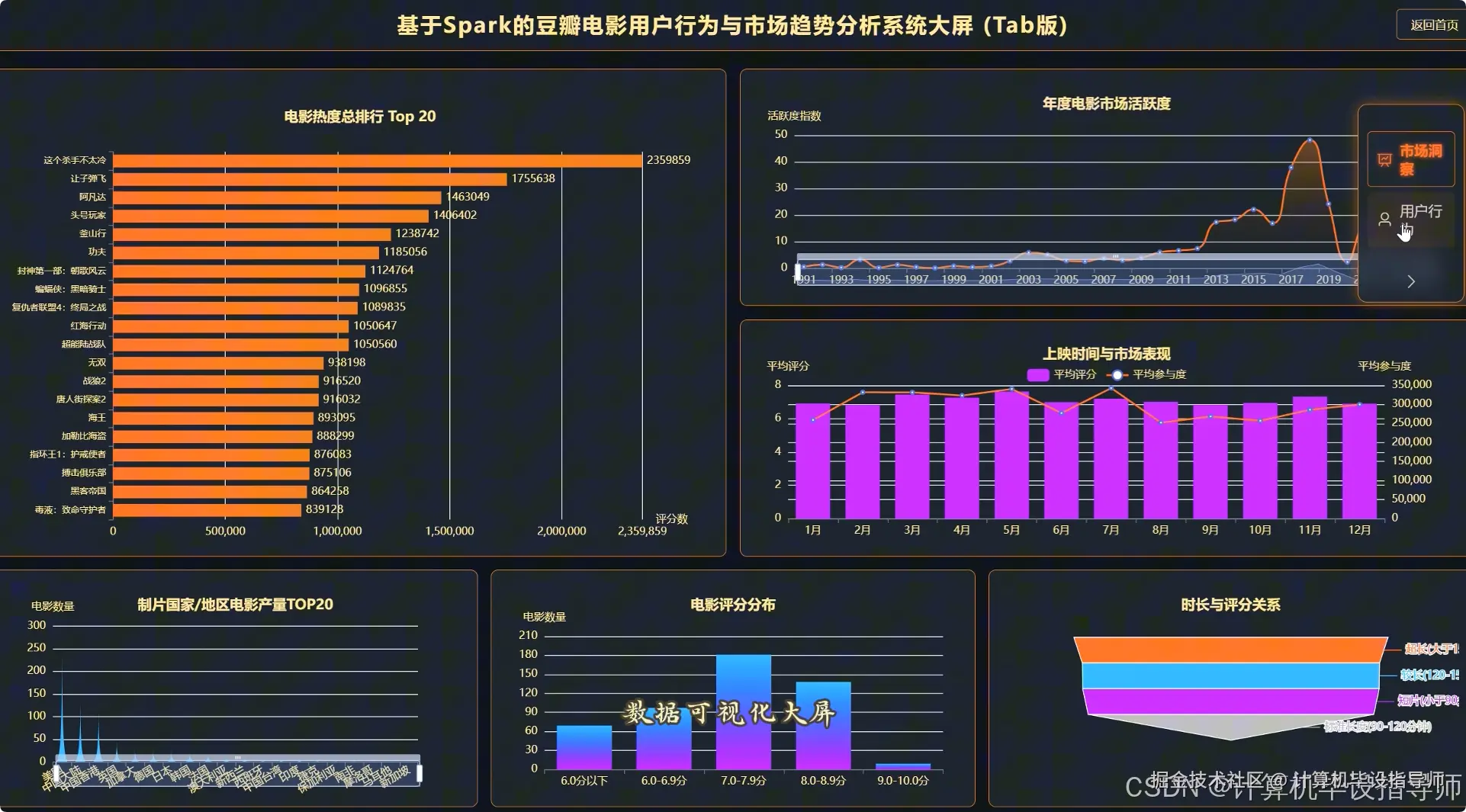Toggle the 平均参与度 legend series
The width and height of the screenshot is (1466, 812).
[1146, 374]
